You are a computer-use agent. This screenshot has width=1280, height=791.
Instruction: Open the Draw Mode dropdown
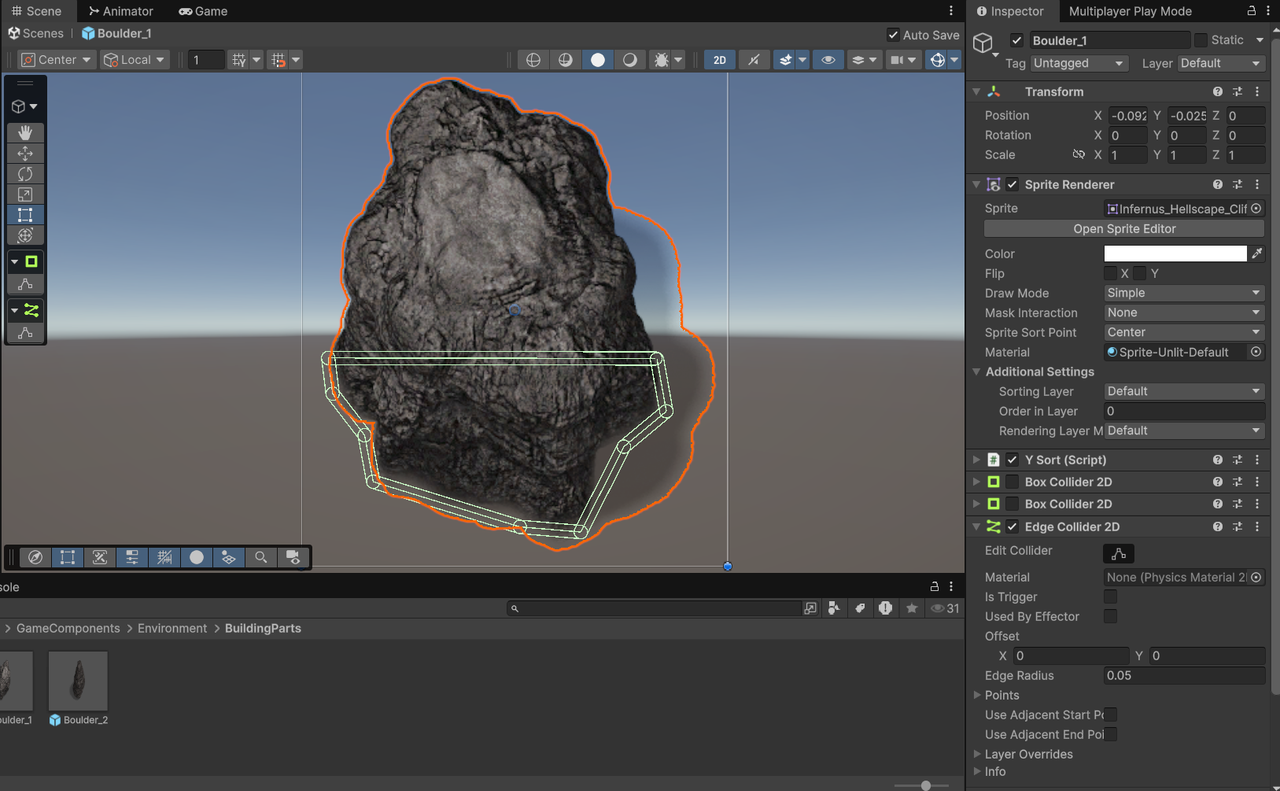point(1185,293)
